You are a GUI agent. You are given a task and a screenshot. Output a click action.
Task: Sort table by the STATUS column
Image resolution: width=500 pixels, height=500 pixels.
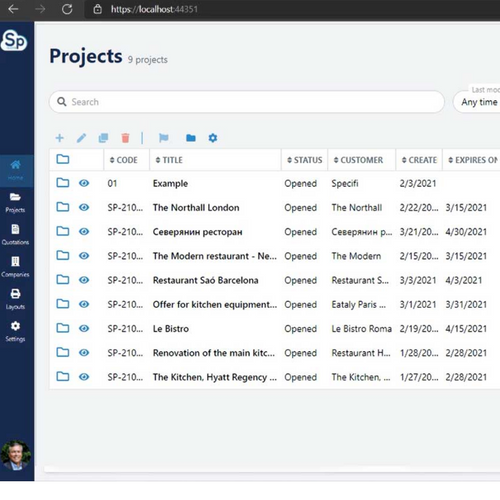coord(305,160)
